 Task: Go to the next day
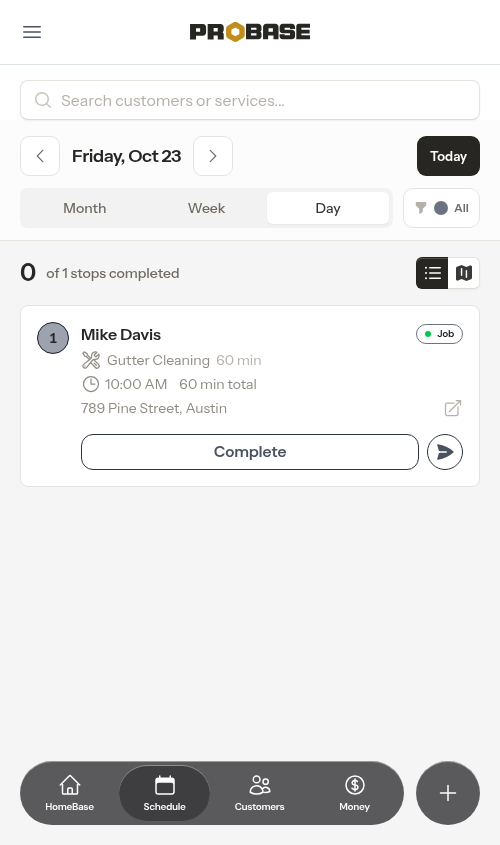coord(213,156)
